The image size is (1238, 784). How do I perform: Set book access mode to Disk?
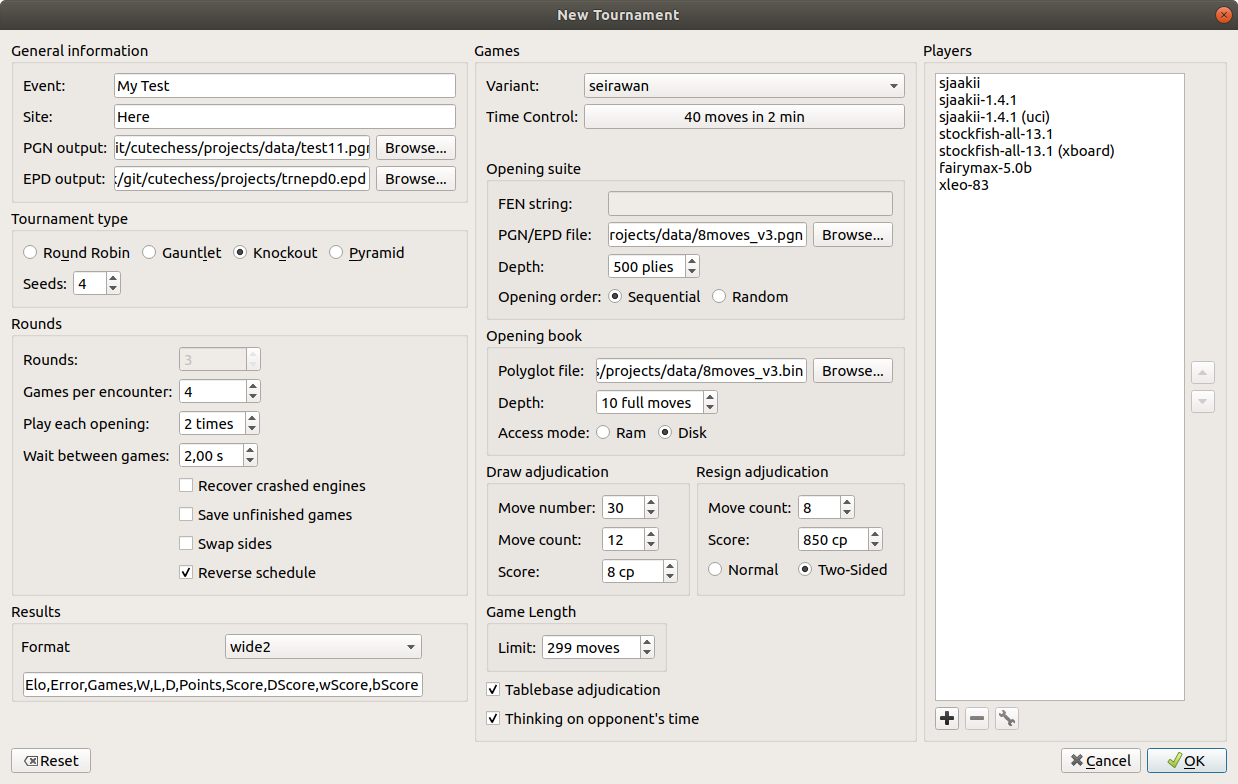coord(682,433)
